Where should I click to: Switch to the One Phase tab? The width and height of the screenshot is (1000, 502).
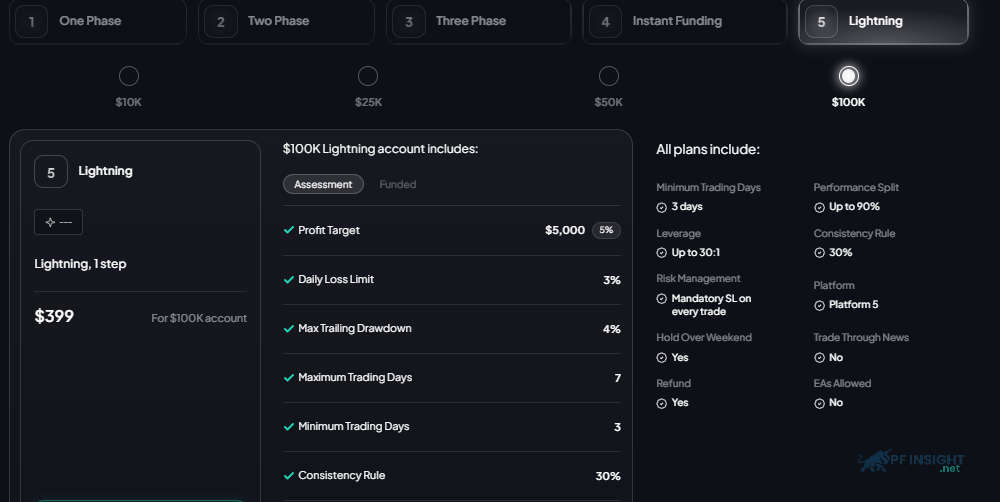(x=98, y=21)
